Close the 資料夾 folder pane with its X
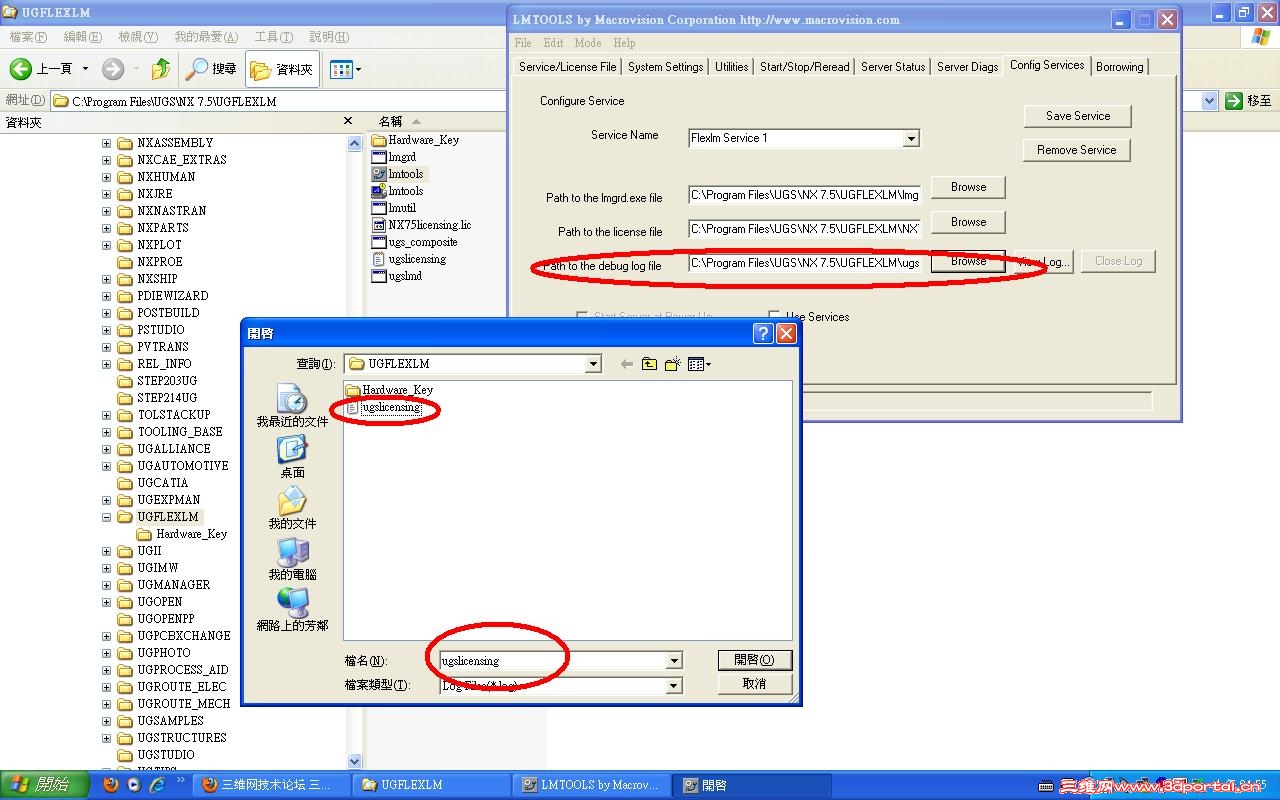The height and width of the screenshot is (800, 1280). click(348, 121)
